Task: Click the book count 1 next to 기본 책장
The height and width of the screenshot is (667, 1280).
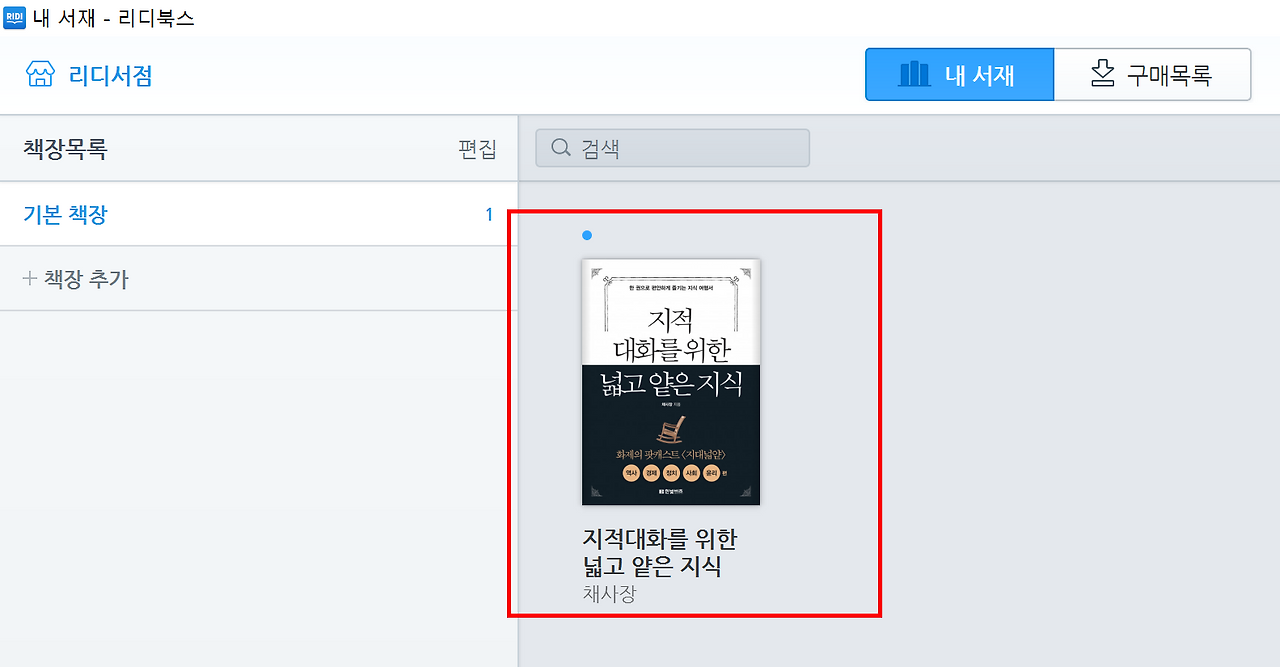Action: tap(489, 214)
